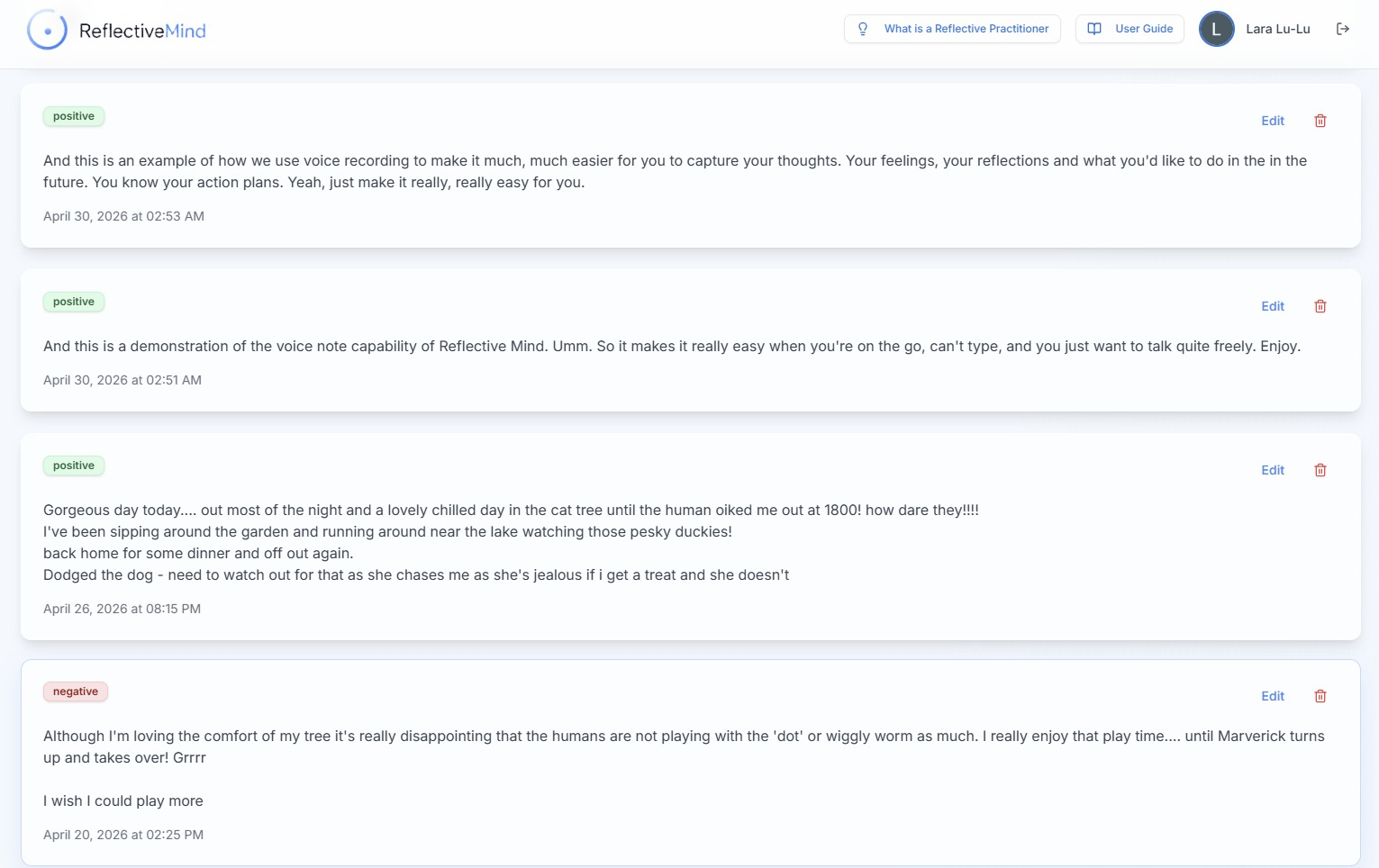This screenshot has height=868, width=1379.
Task: Click the logout icon in the header
Action: (1342, 29)
